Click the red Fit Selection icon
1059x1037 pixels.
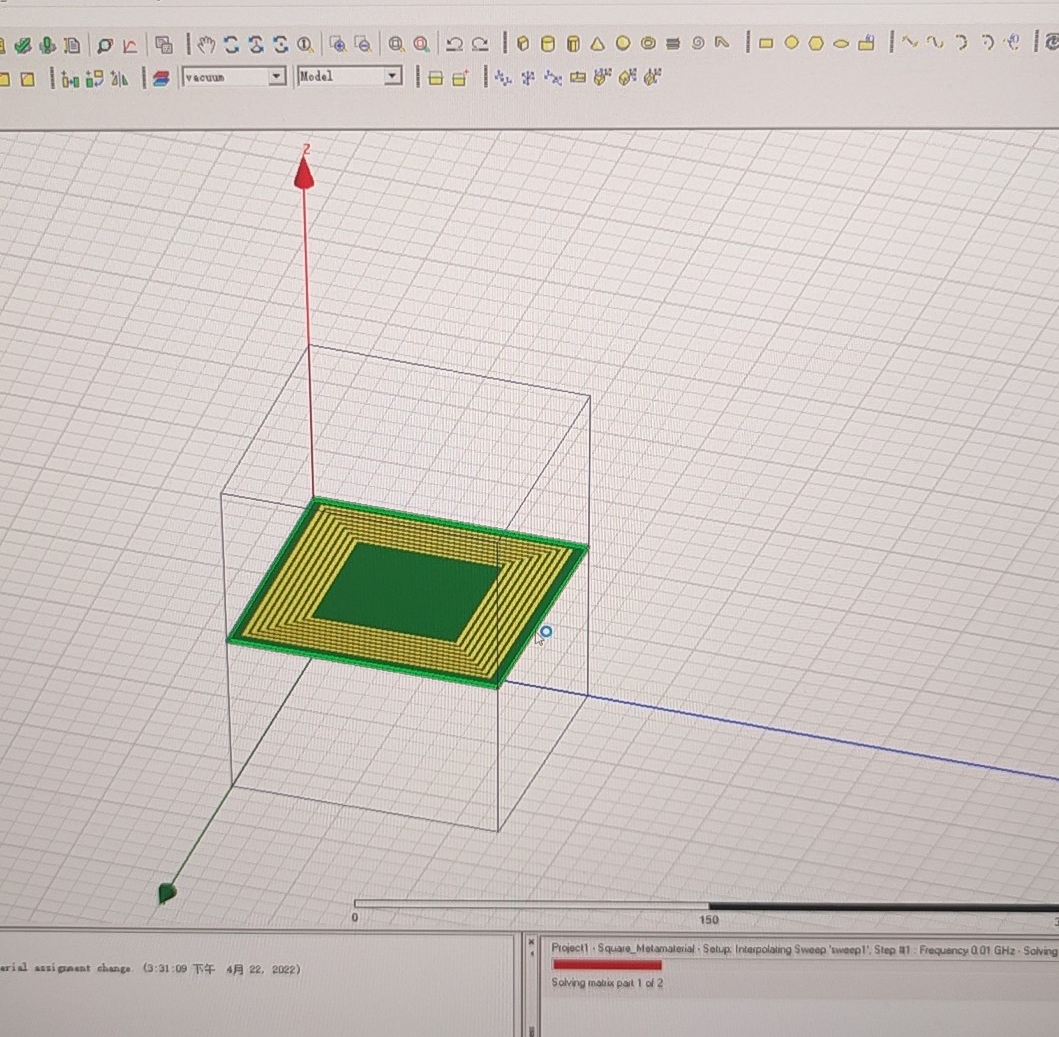tap(421, 45)
